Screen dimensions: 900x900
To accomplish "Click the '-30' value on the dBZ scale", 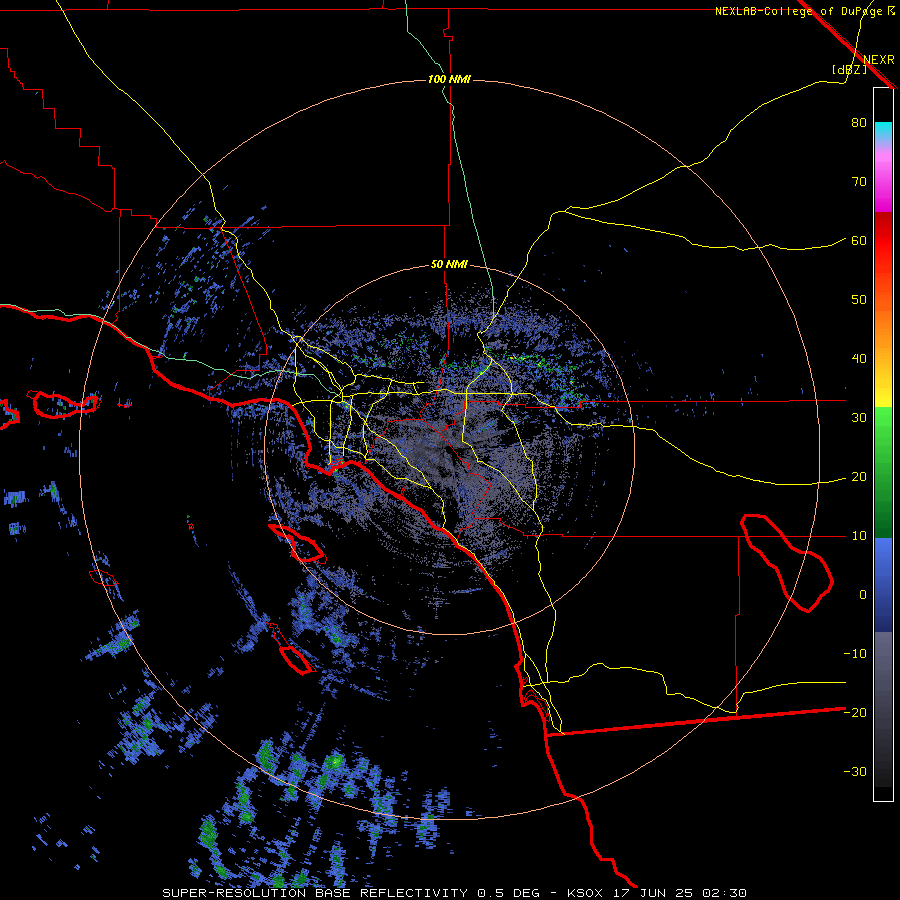I will point(855,773).
